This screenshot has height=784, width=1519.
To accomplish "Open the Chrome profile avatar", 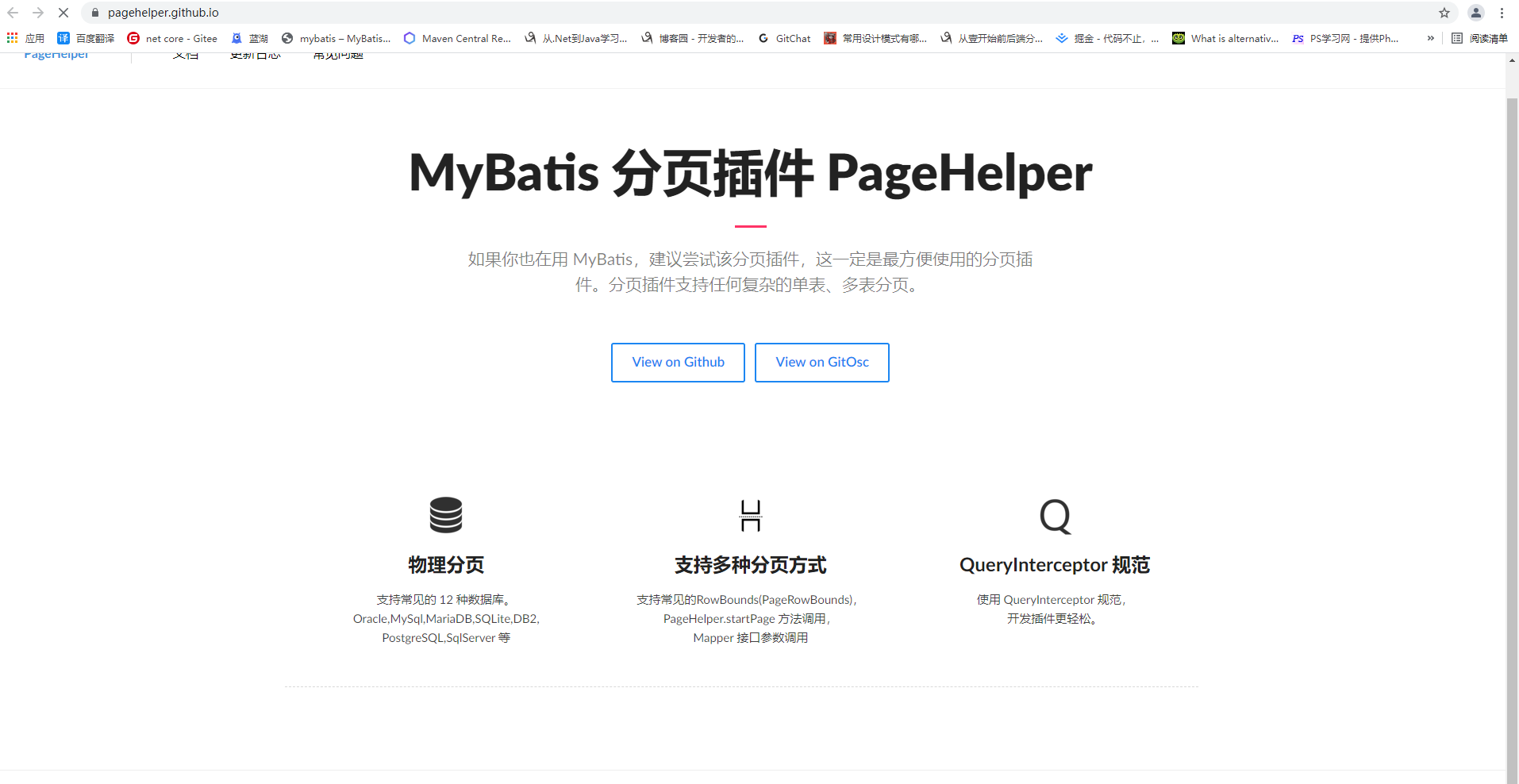I will coord(1476,13).
